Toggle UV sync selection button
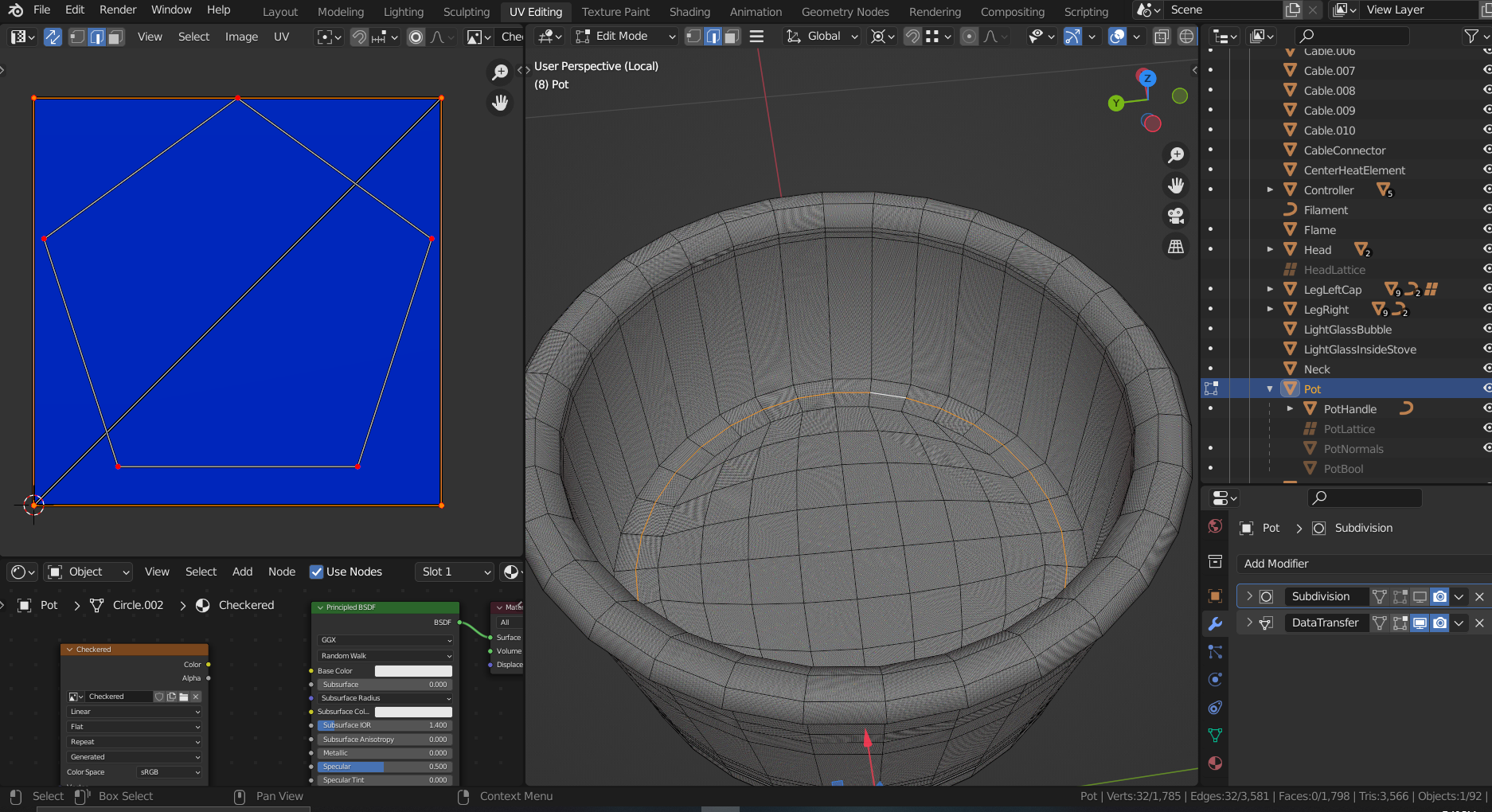This screenshot has width=1492, height=812. tap(53, 37)
